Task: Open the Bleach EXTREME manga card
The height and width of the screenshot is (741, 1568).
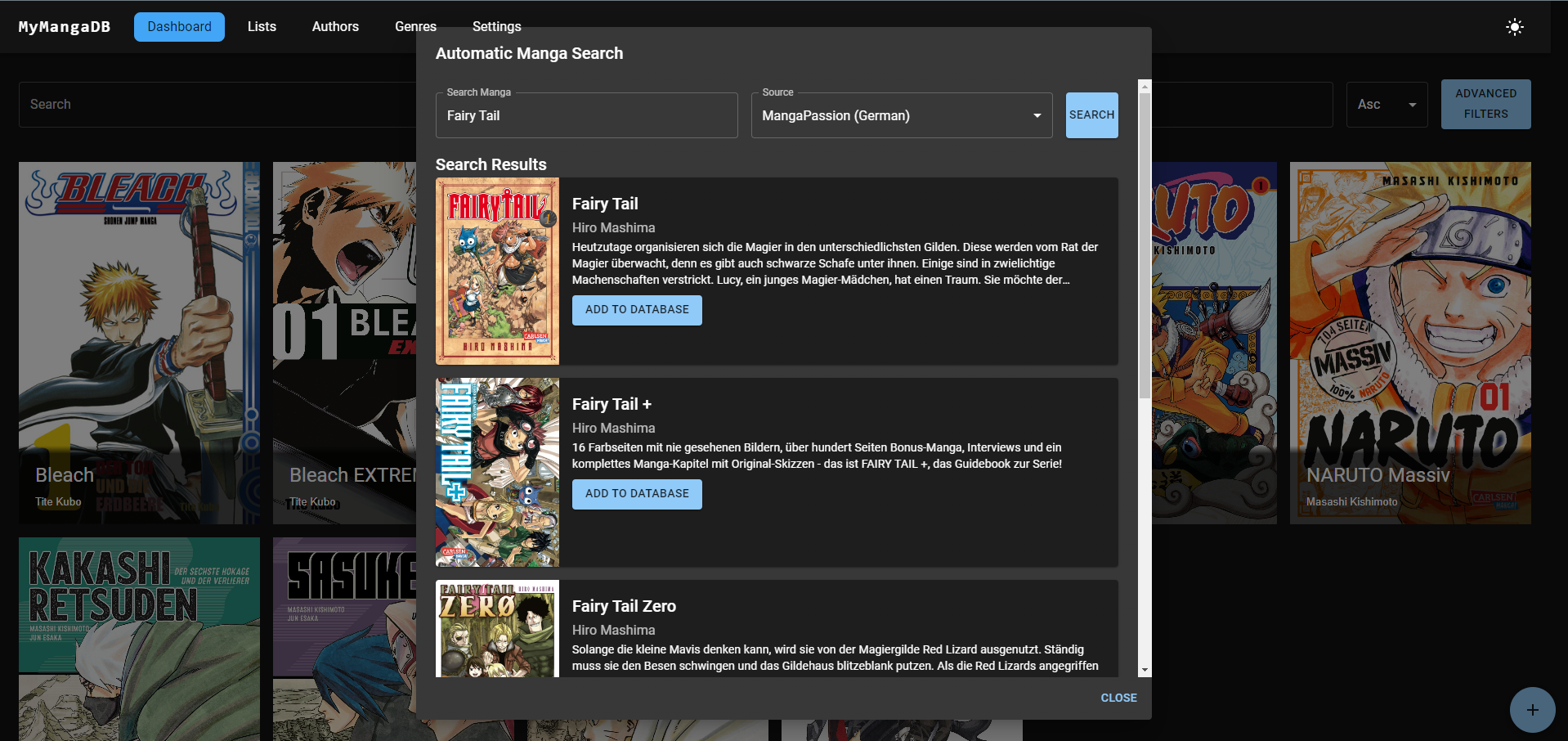Action: [344, 343]
